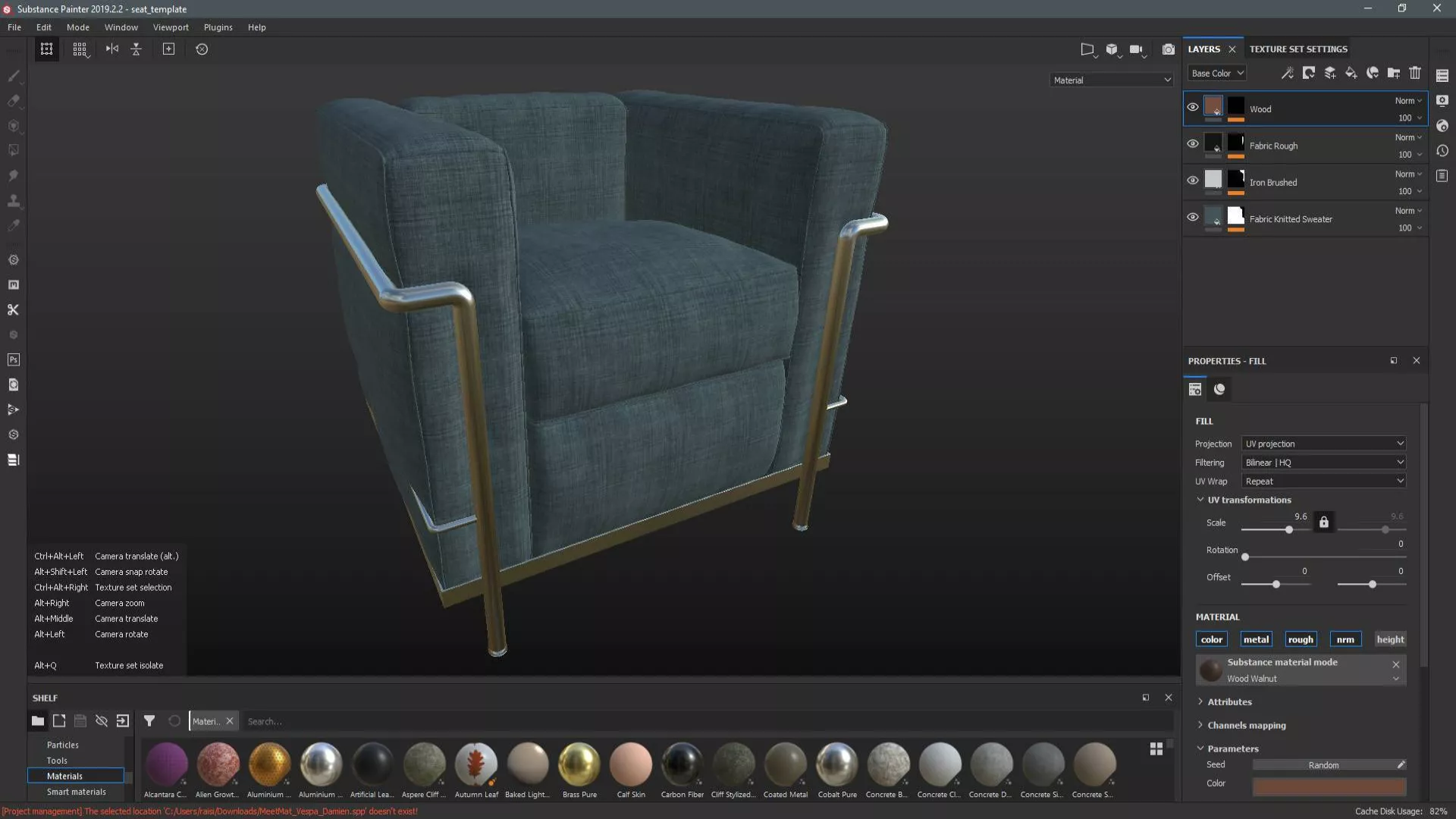Add a fill layer from the layers toolbar
Image resolution: width=1456 pixels, height=819 pixels.
pyautogui.click(x=1351, y=73)
